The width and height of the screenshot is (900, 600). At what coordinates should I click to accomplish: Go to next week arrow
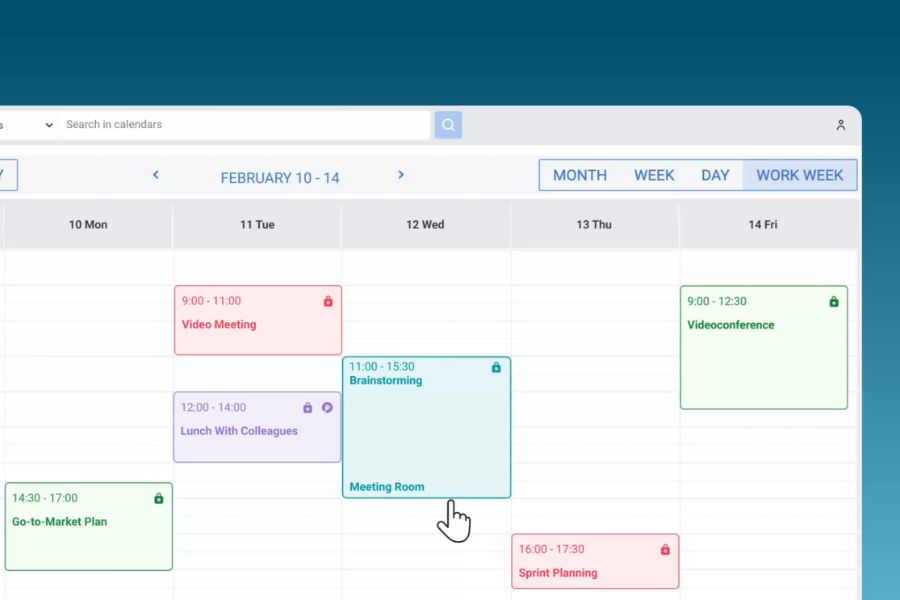click(401, 175)
